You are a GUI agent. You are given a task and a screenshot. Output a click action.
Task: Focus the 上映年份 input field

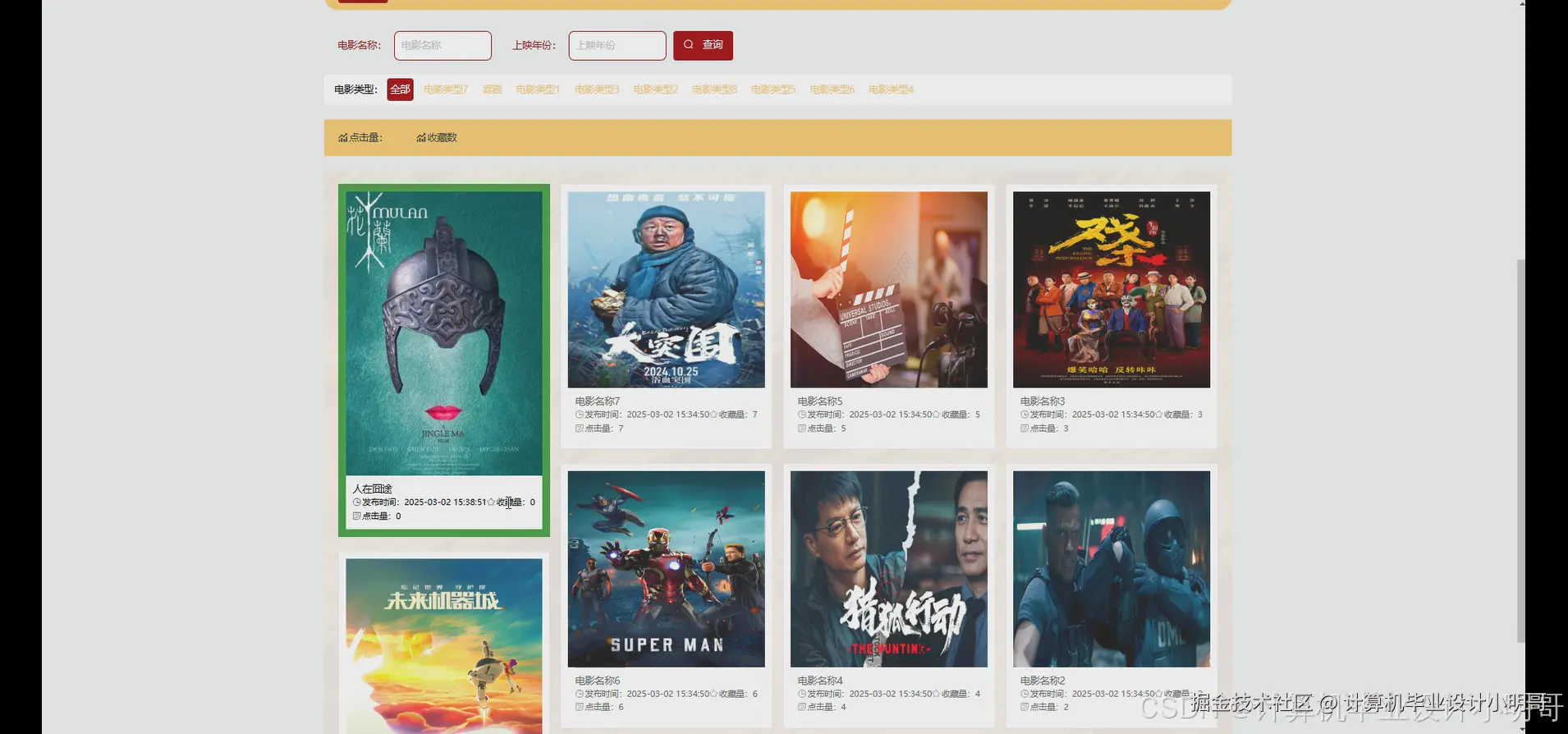point(617,45)
